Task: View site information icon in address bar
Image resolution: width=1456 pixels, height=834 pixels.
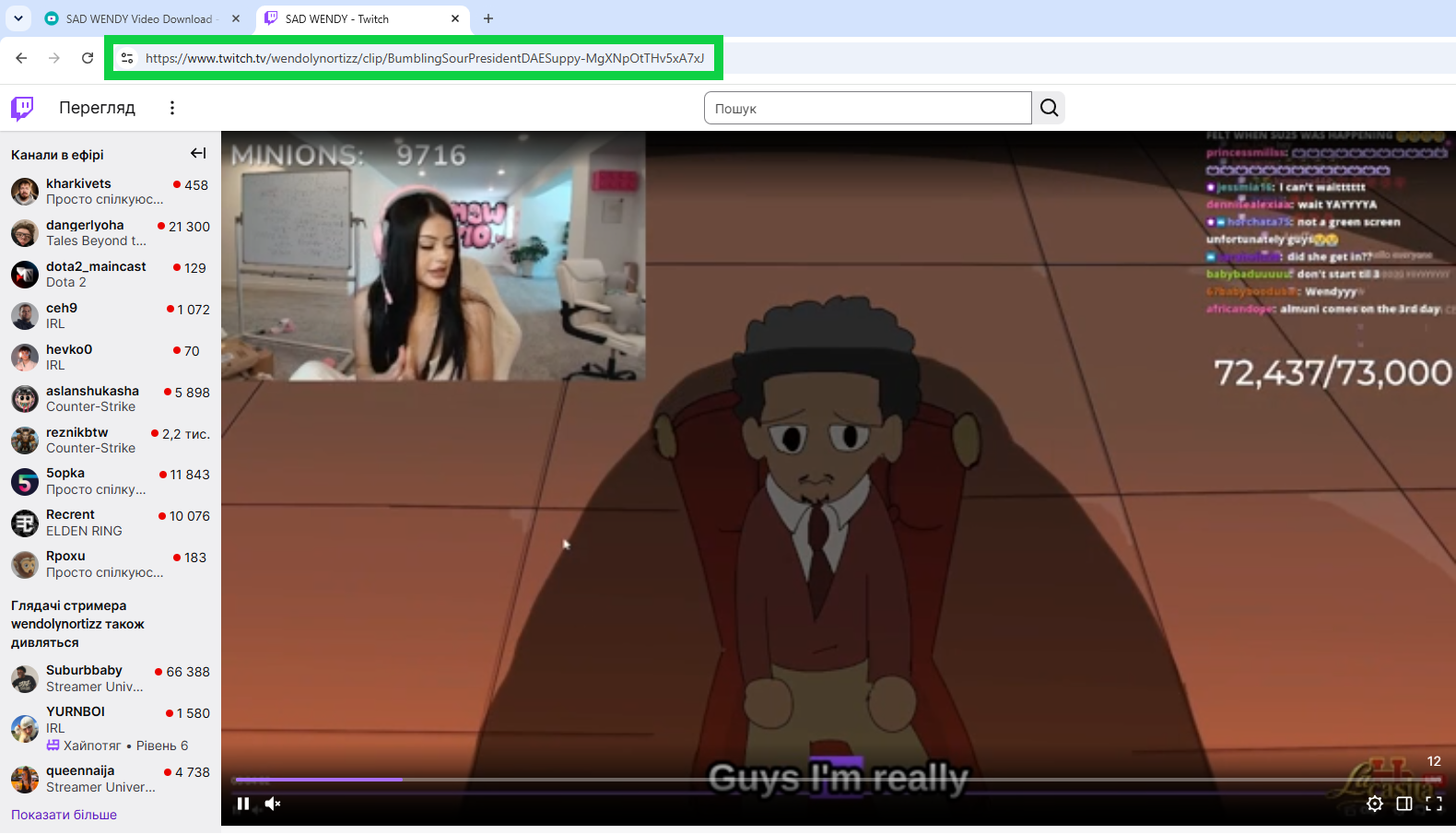Action: point(127,58)
